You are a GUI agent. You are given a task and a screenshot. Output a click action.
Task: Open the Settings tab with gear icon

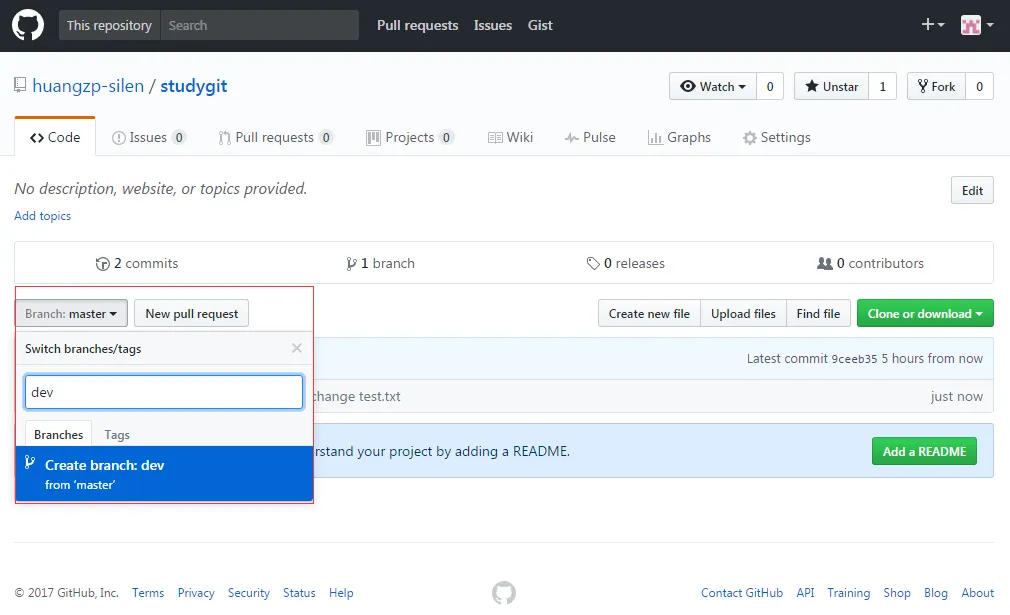[776, 138]
